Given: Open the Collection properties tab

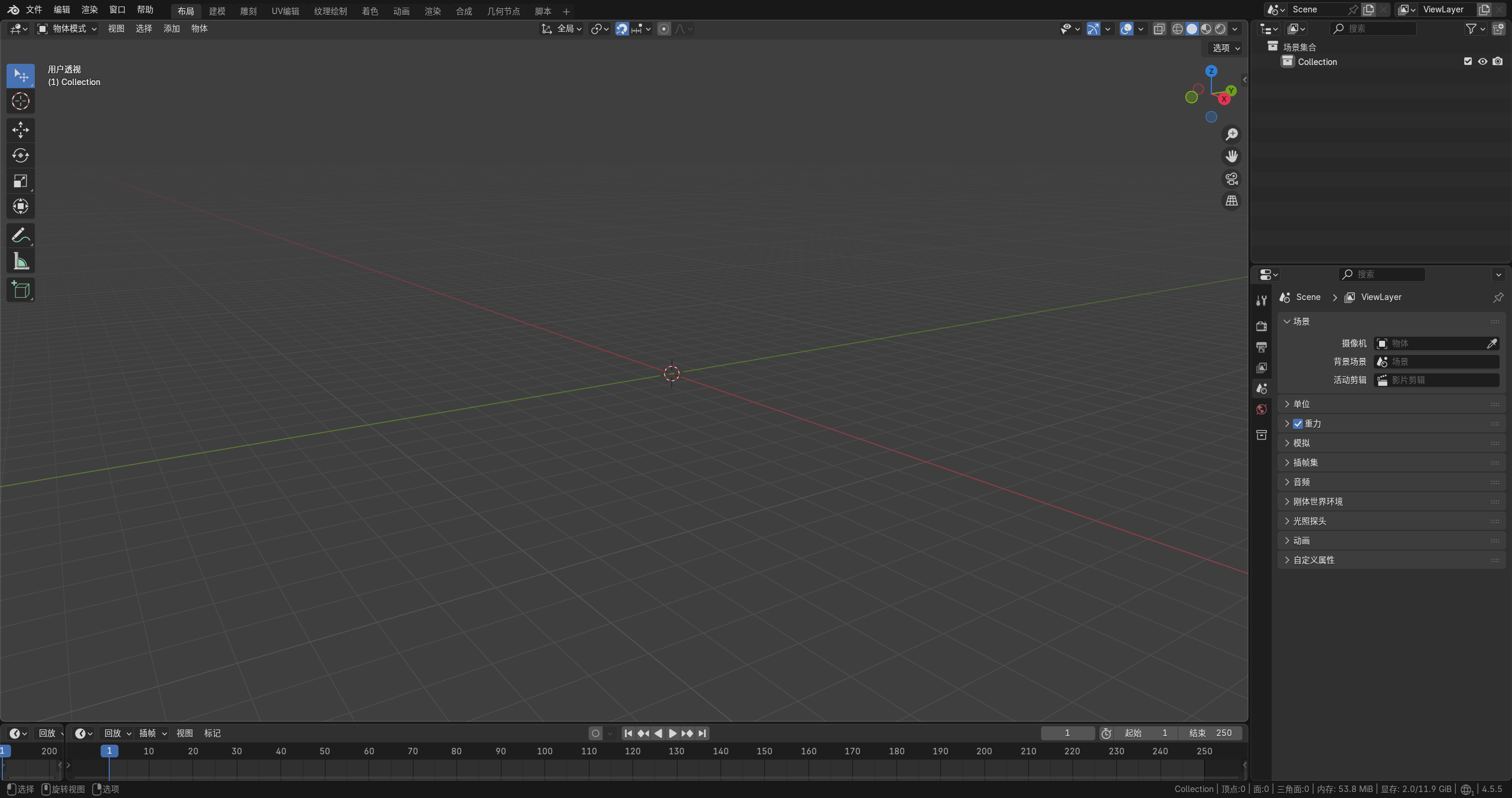Looking at the screenshot, I should point(1262,435).
